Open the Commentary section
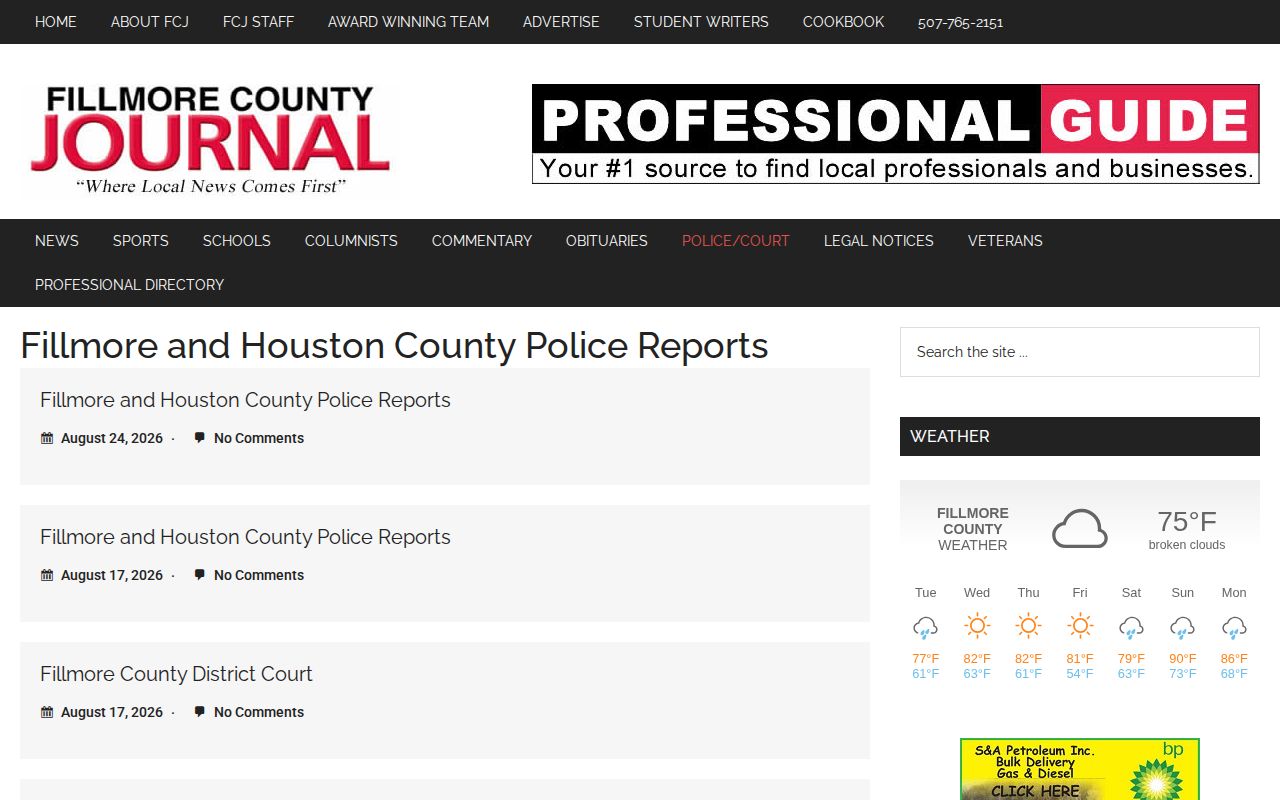 [x=482, y=241]
